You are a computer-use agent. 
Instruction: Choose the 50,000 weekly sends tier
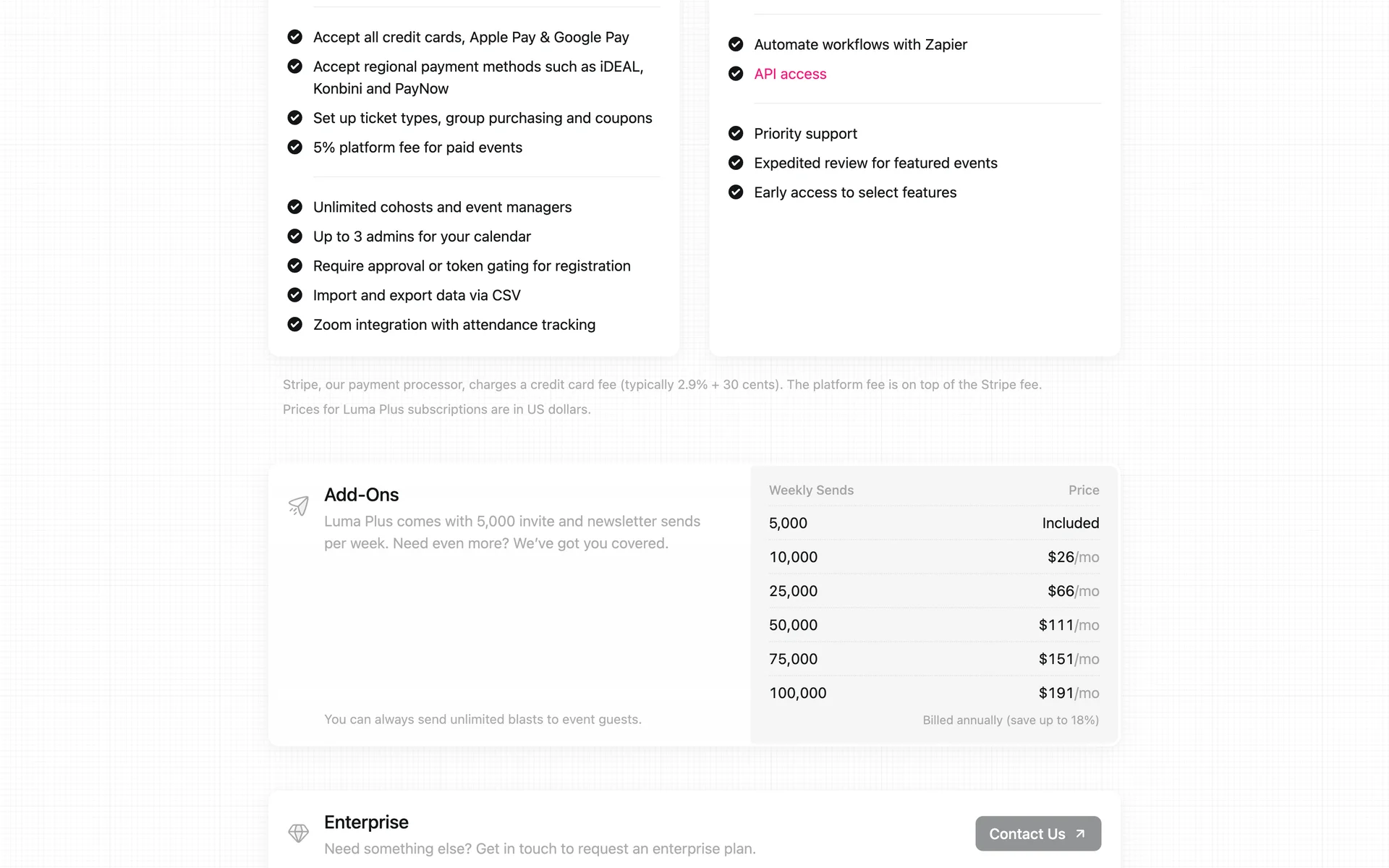933,625
